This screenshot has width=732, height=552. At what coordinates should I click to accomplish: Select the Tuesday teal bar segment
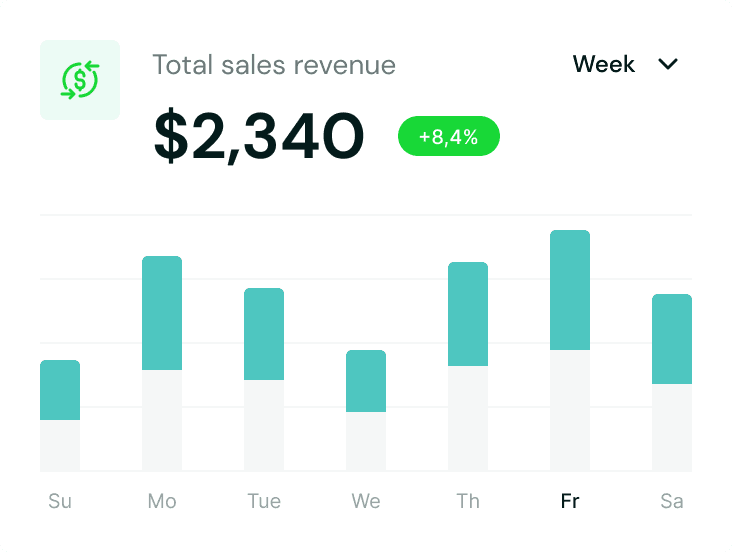(x=264, y=334)
